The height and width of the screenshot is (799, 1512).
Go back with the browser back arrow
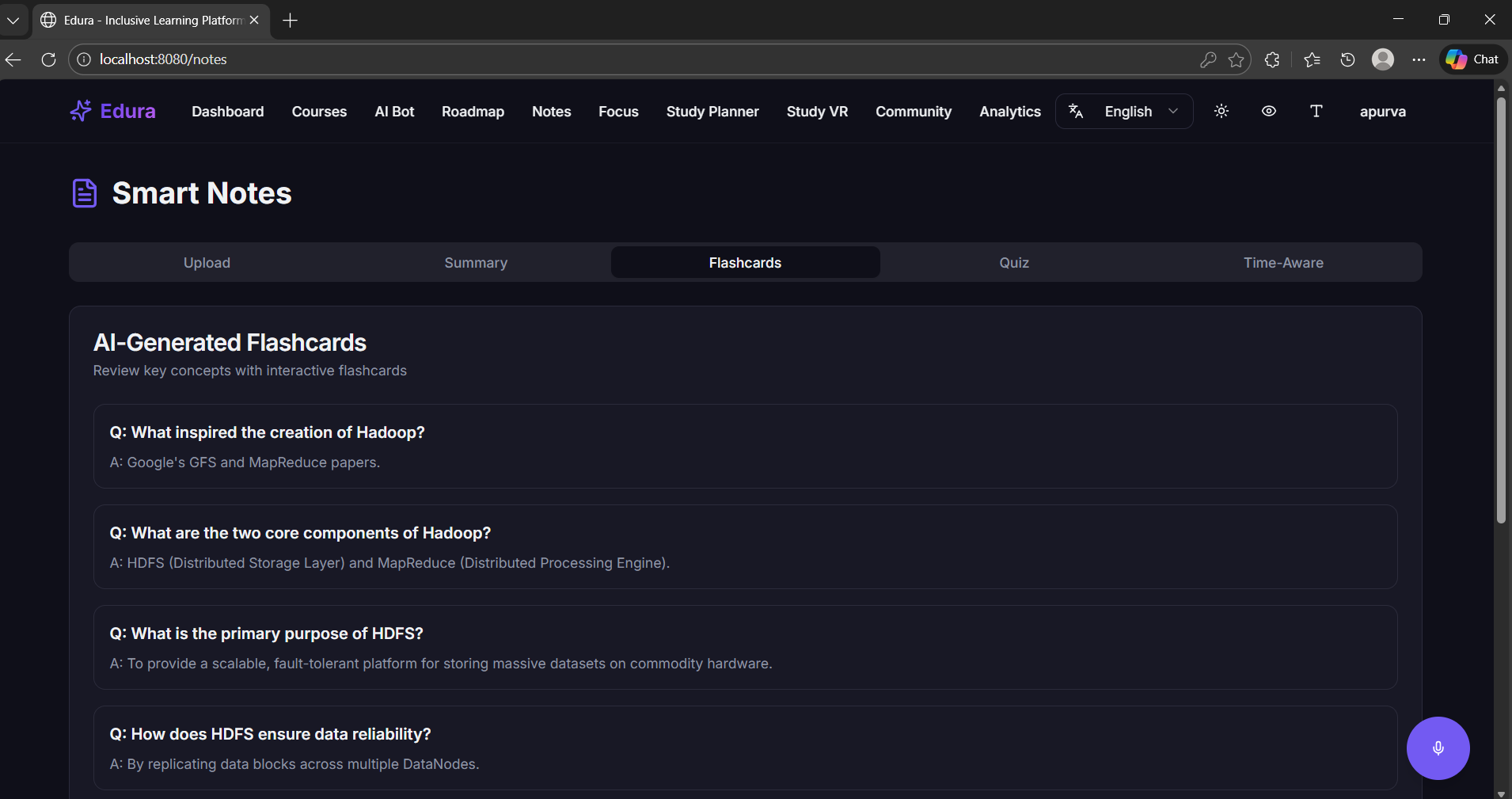[x=13, y=59]
